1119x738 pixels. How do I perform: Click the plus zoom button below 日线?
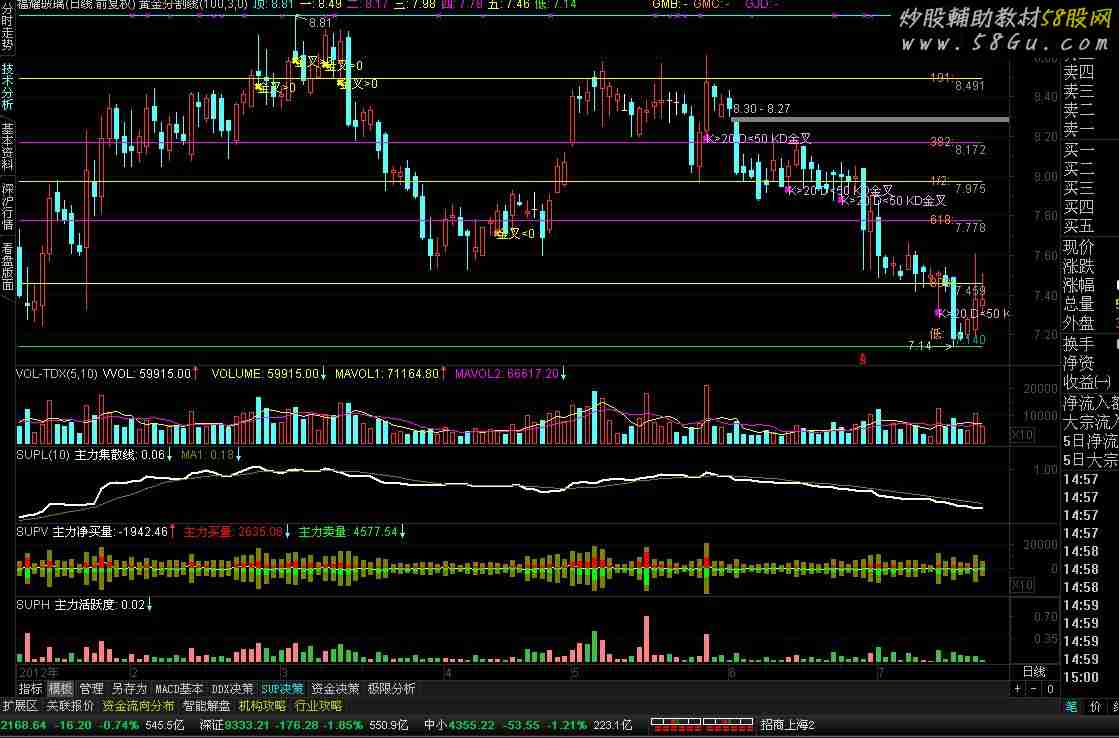[x=1018, y=689]
